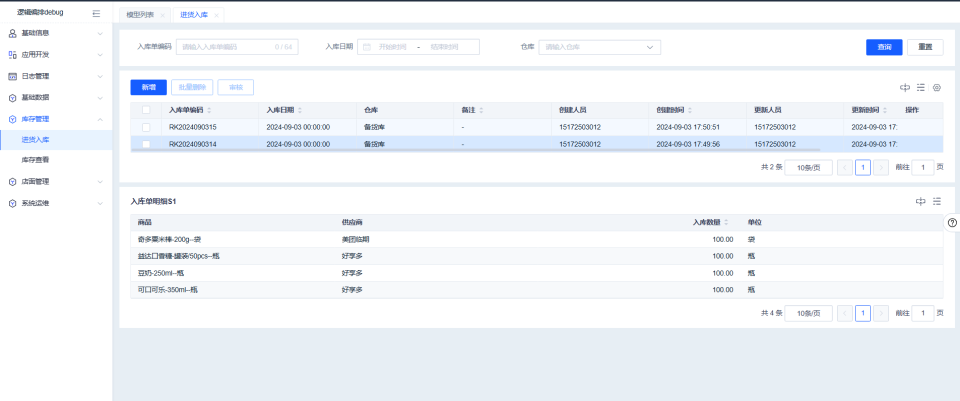
Task: Open the gear column settings icon
Action: 937,88
